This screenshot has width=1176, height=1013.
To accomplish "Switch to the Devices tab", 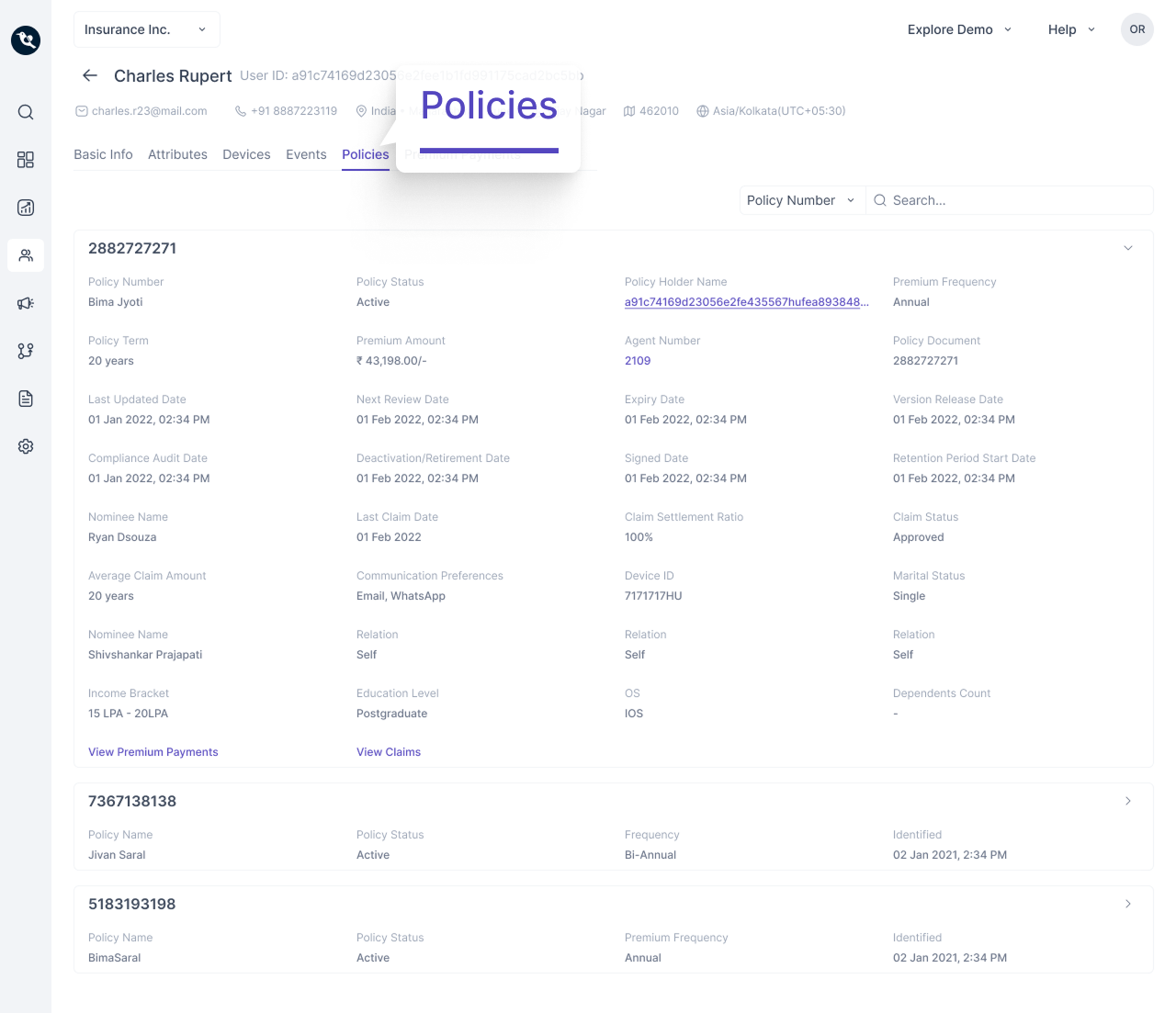I will pos(246,154).
